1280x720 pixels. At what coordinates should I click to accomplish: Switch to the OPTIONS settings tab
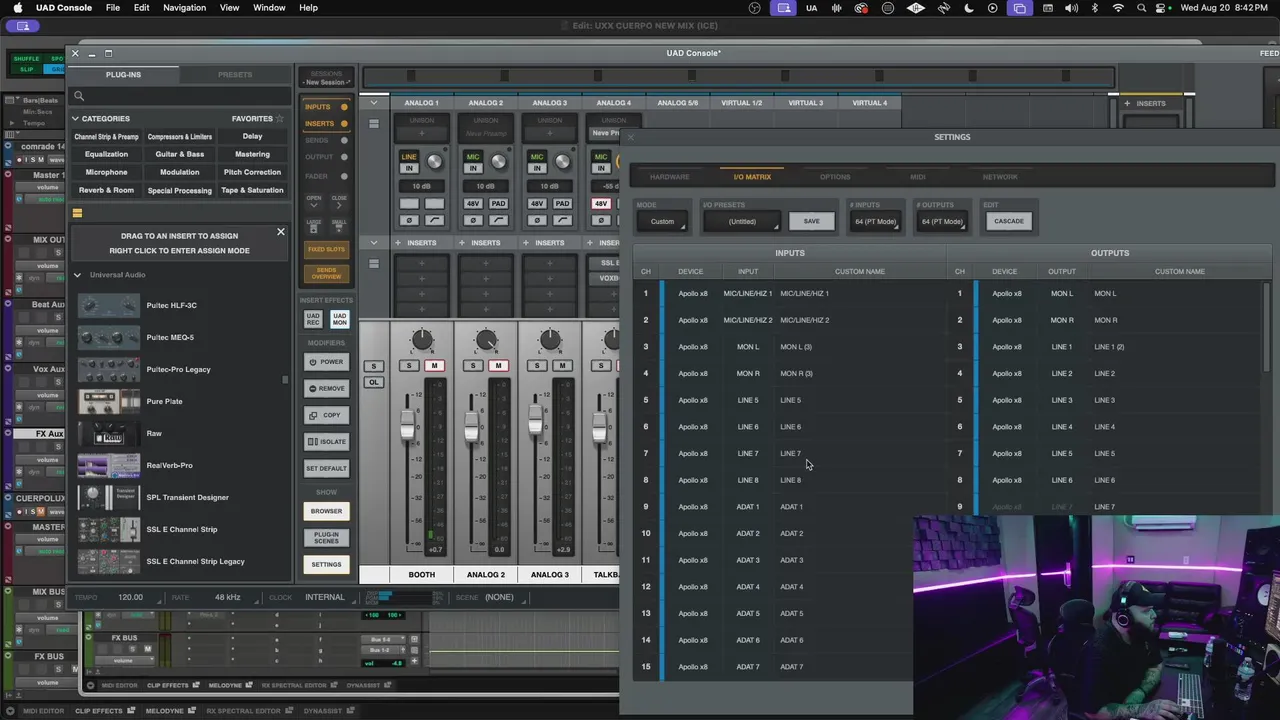coord(835,177)
